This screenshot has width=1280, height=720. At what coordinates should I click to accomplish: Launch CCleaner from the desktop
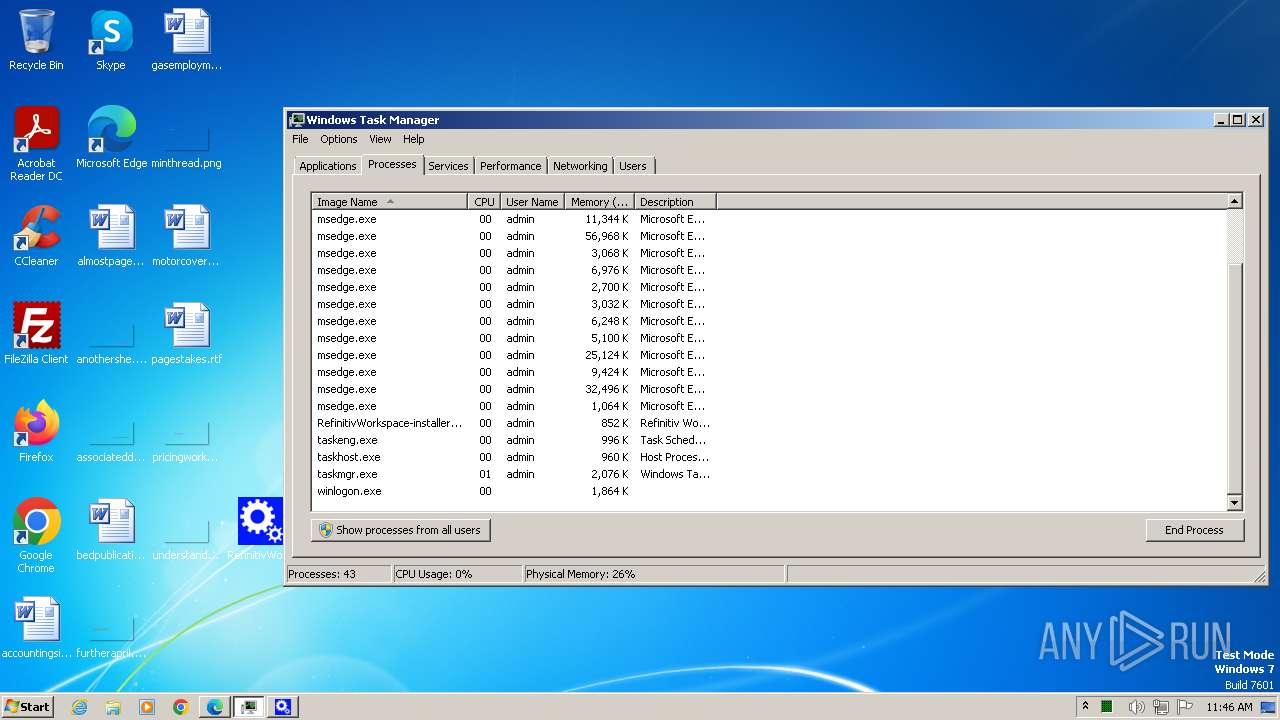coord(36,235)
